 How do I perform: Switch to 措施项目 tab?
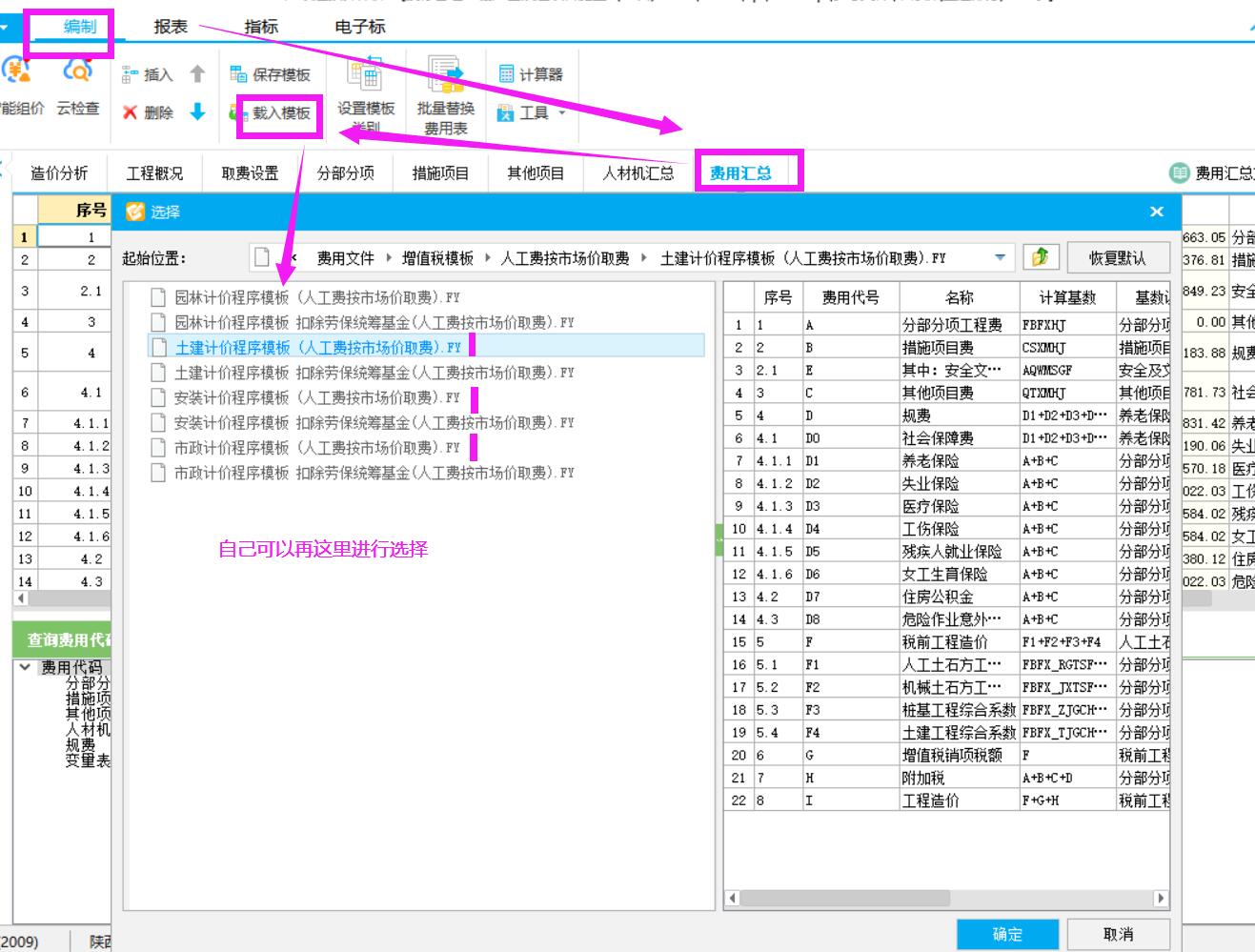(x=440, y=172)
